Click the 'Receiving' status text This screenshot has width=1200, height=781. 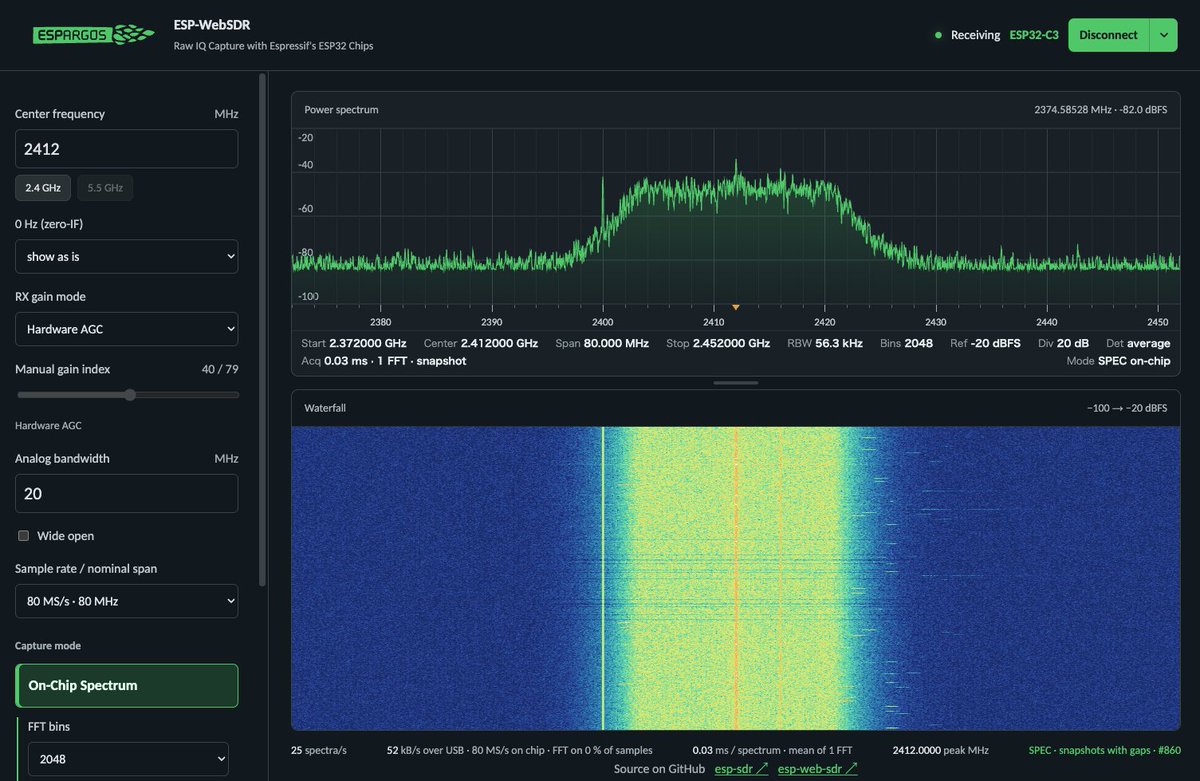coord(975,35)
